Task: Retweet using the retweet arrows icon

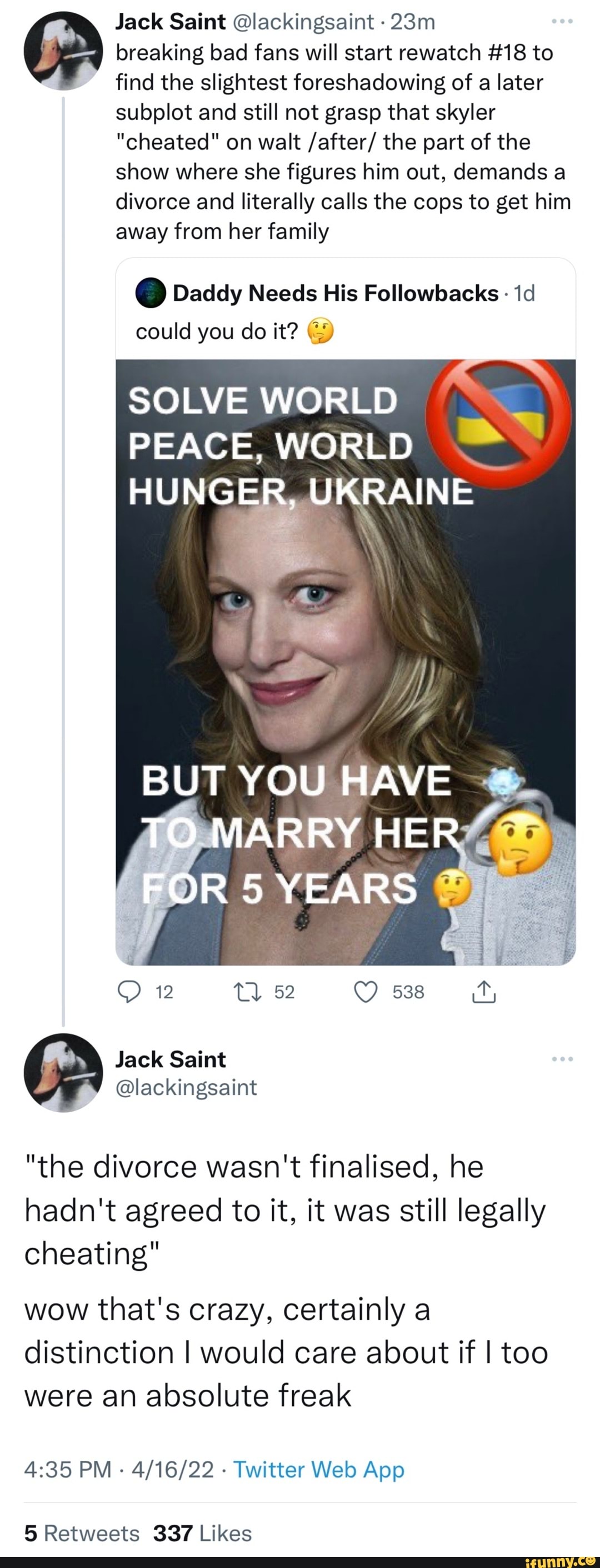Action: tap(248, 993)
